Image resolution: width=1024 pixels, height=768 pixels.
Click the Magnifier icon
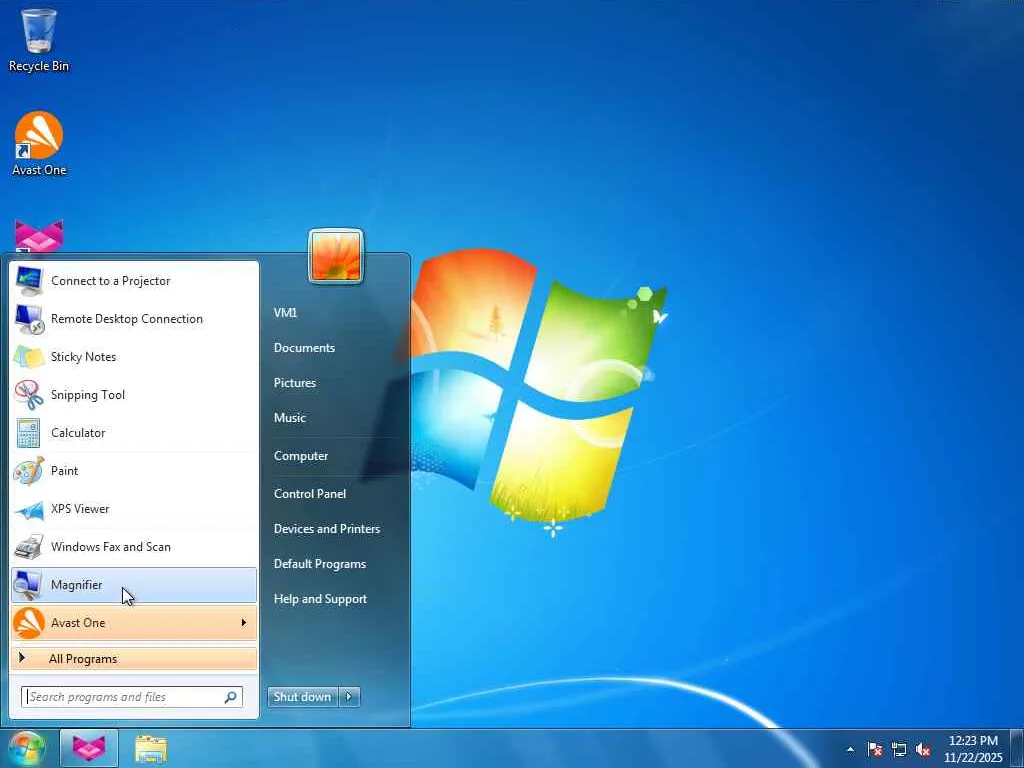coord(29,584)
